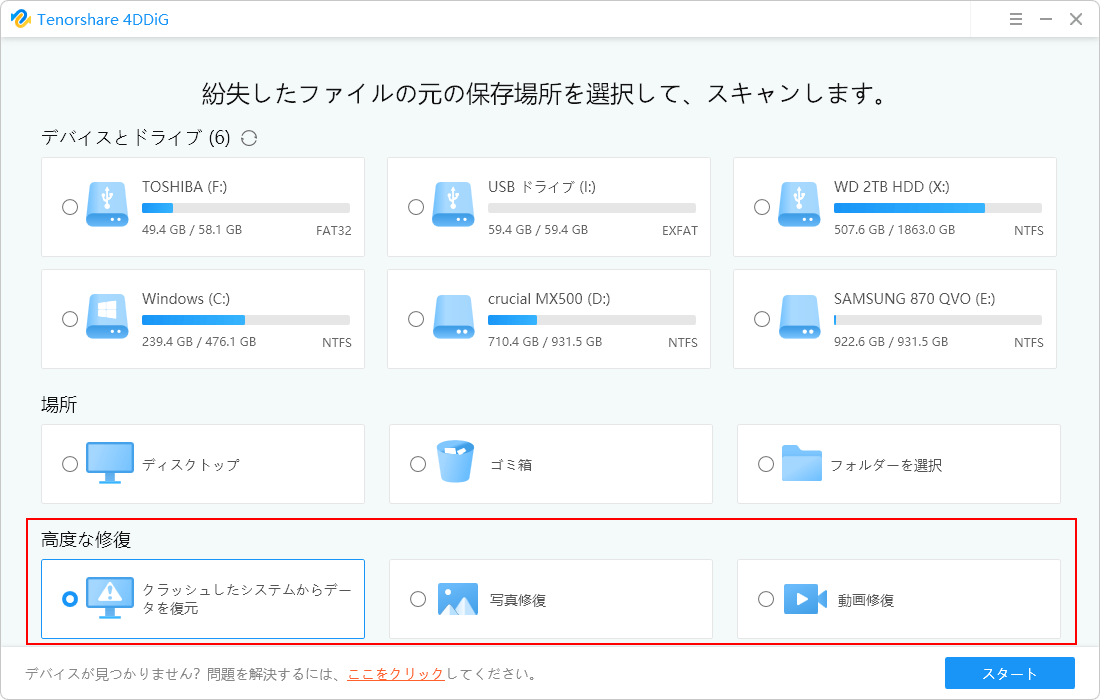Click the desktop monitor icon
The image size is (1100, 700).
[x=110, y=463]
